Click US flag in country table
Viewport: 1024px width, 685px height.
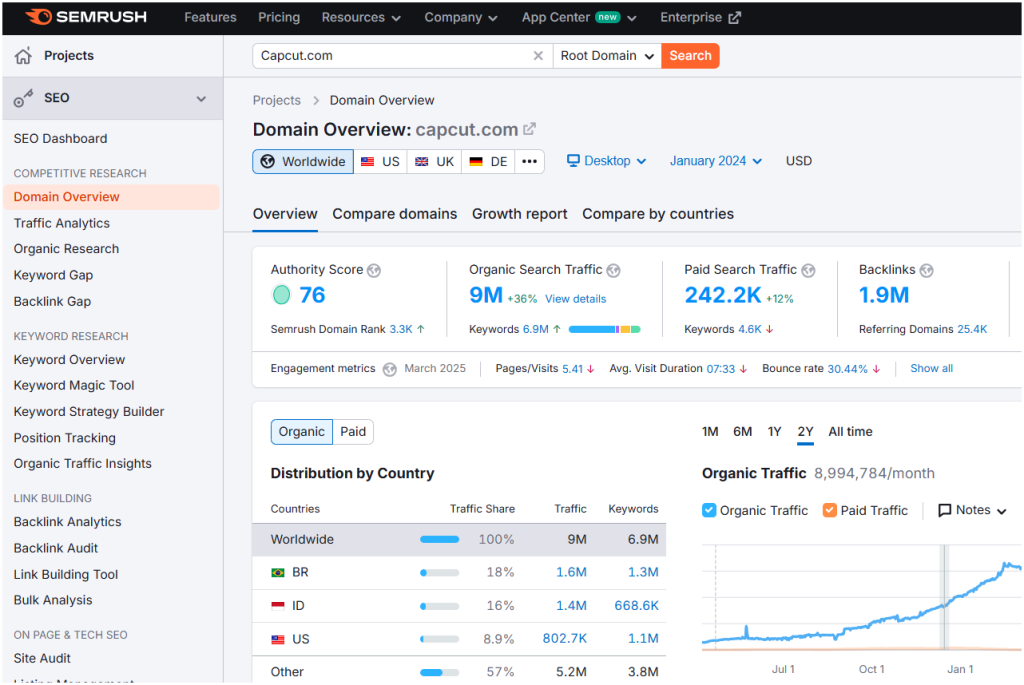(x=278, y=639)
